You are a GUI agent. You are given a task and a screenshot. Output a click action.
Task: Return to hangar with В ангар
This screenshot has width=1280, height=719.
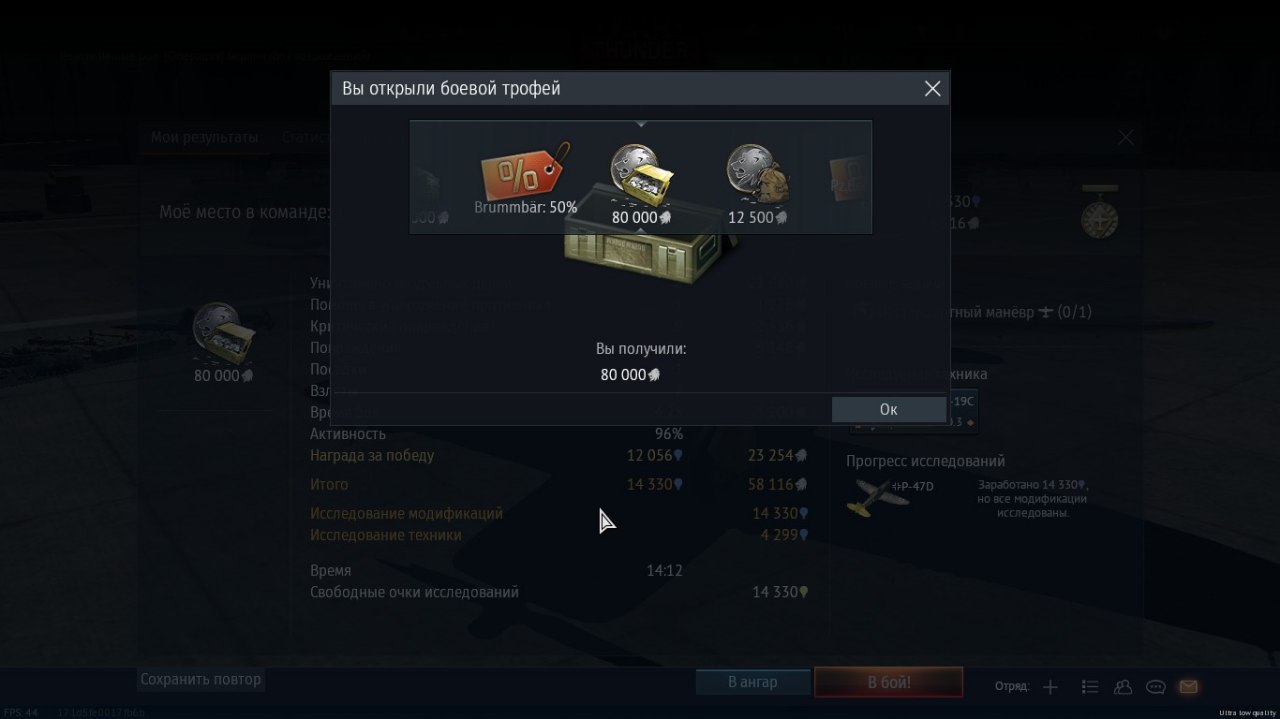pos(753,682)
